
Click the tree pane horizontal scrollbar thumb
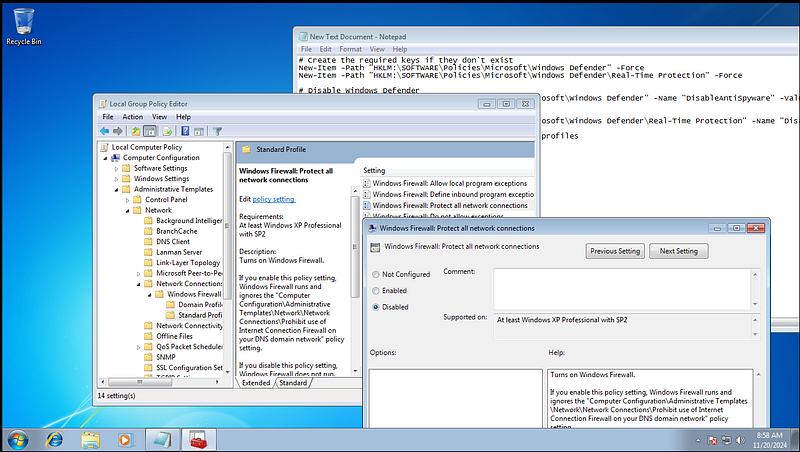139,382
